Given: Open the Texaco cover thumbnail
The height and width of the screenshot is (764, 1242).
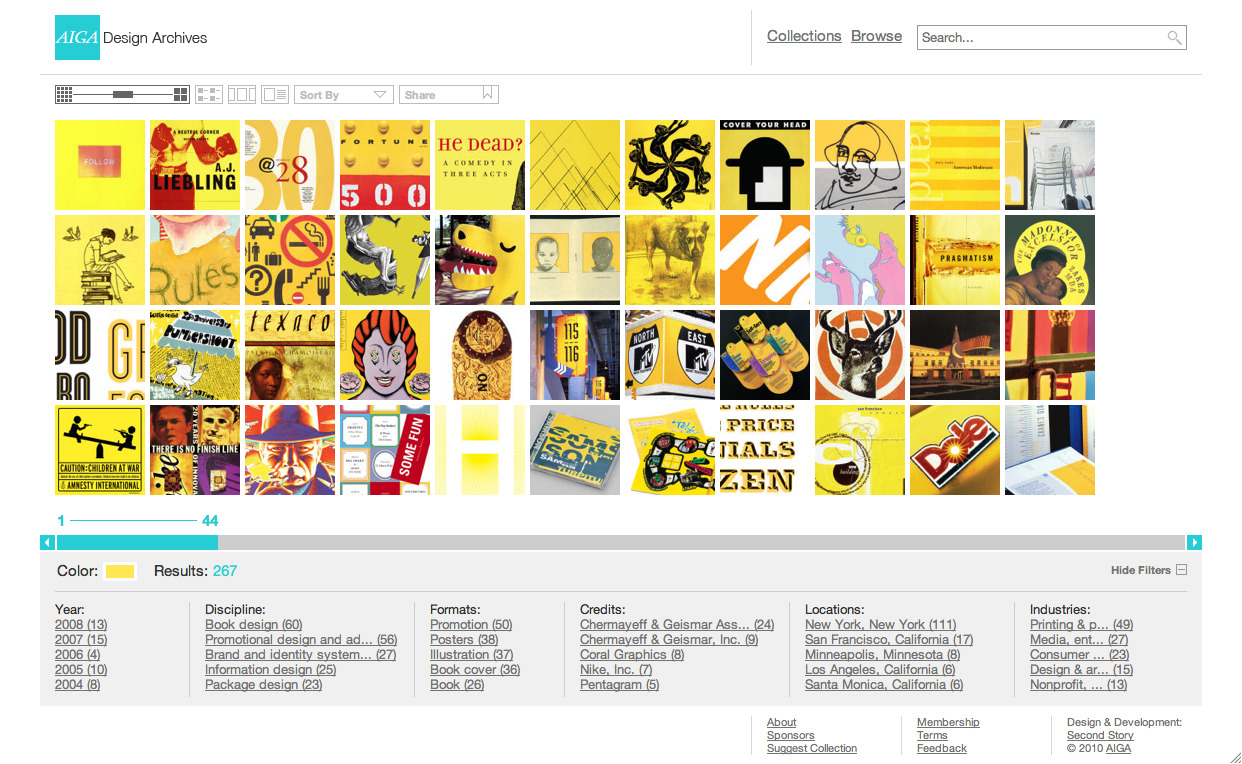Looking at the screenshot, I should point(290,355).
